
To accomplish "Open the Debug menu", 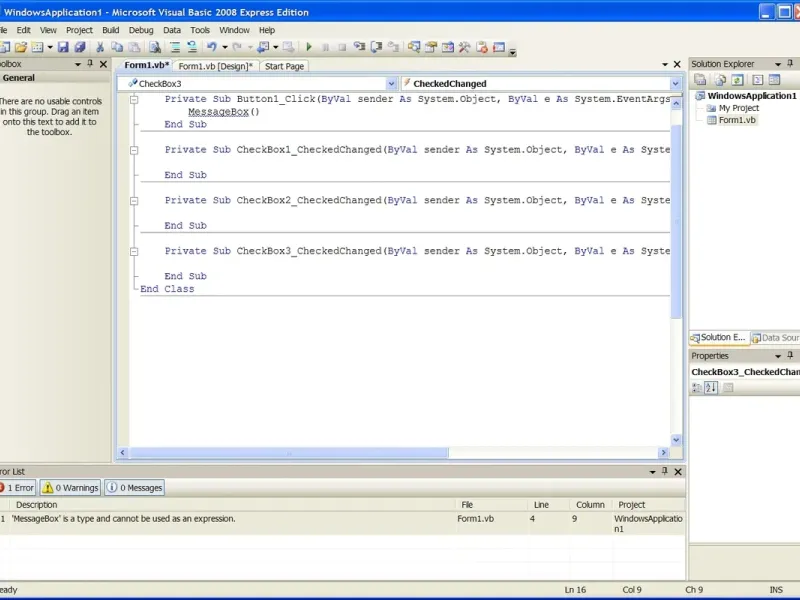I will (141, 30).
